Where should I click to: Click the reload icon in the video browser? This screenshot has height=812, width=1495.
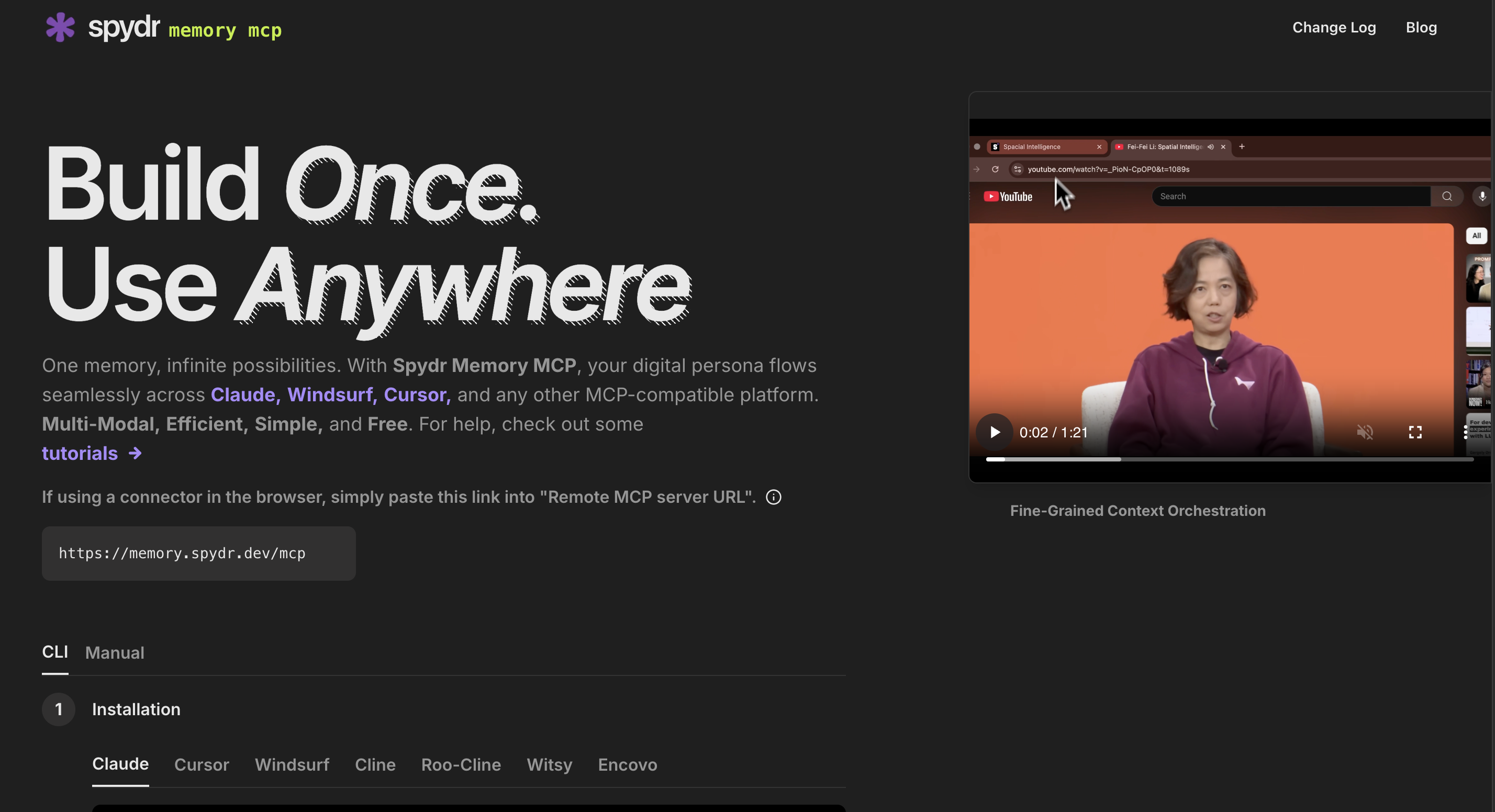coord(995,170)
